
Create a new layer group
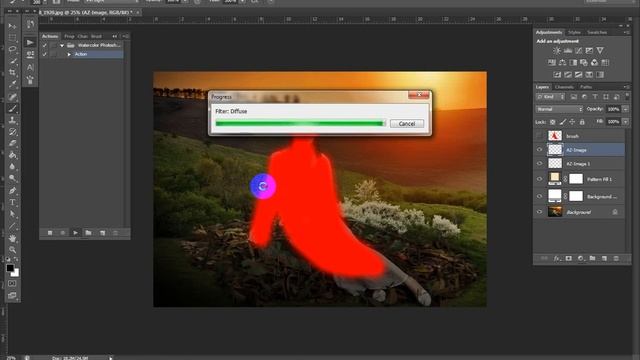592,258
